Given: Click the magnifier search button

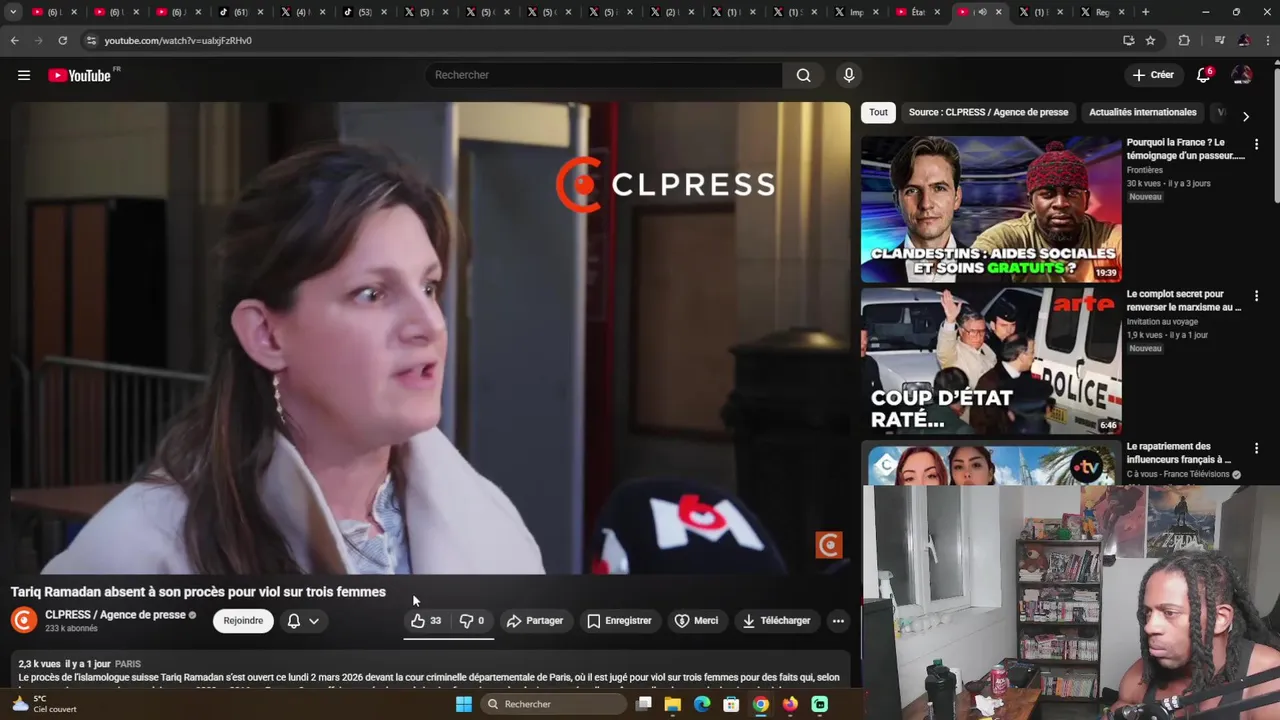Looking at the screenshot, I should [804, 75].
